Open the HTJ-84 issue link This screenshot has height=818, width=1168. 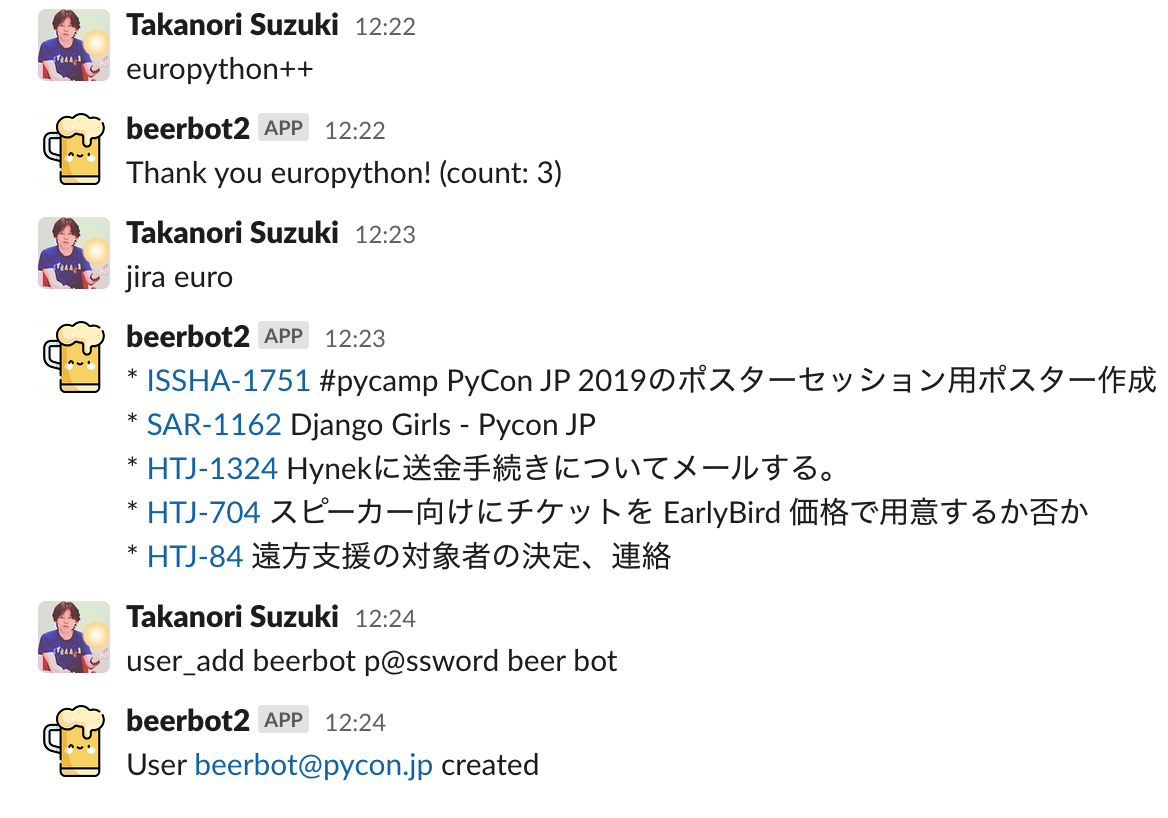[195, 557]
